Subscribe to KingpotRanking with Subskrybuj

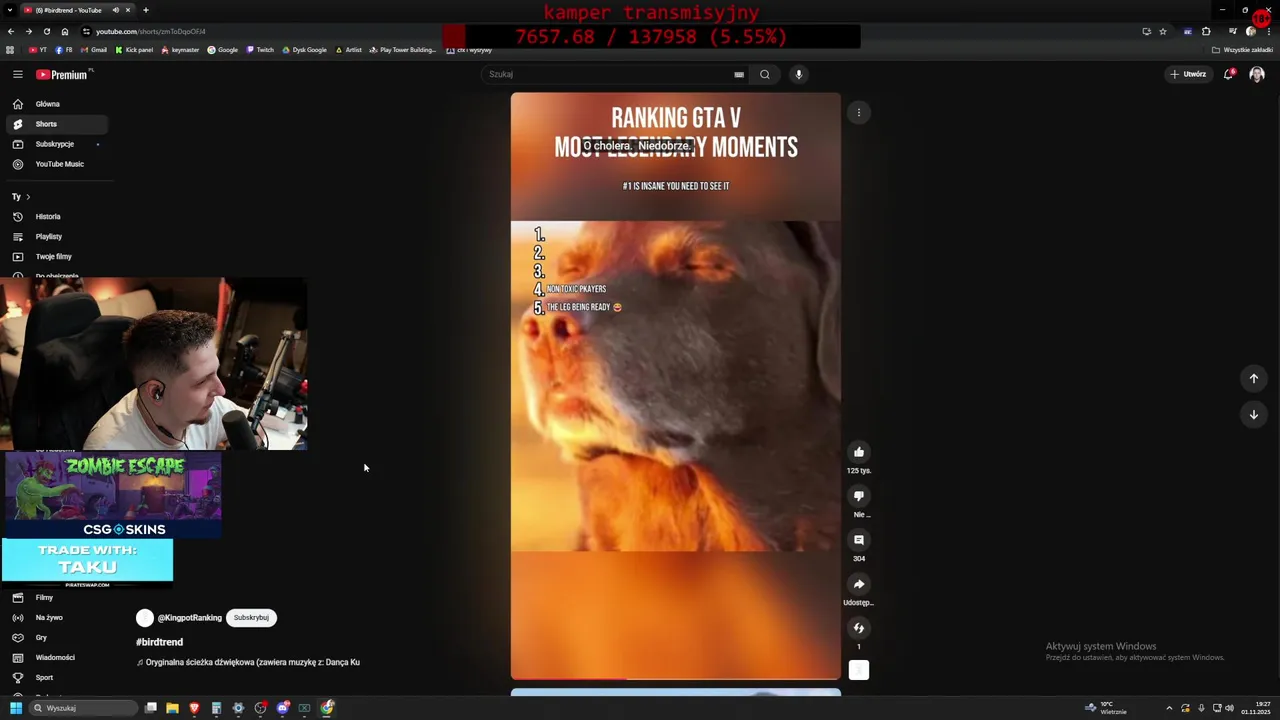251,618
